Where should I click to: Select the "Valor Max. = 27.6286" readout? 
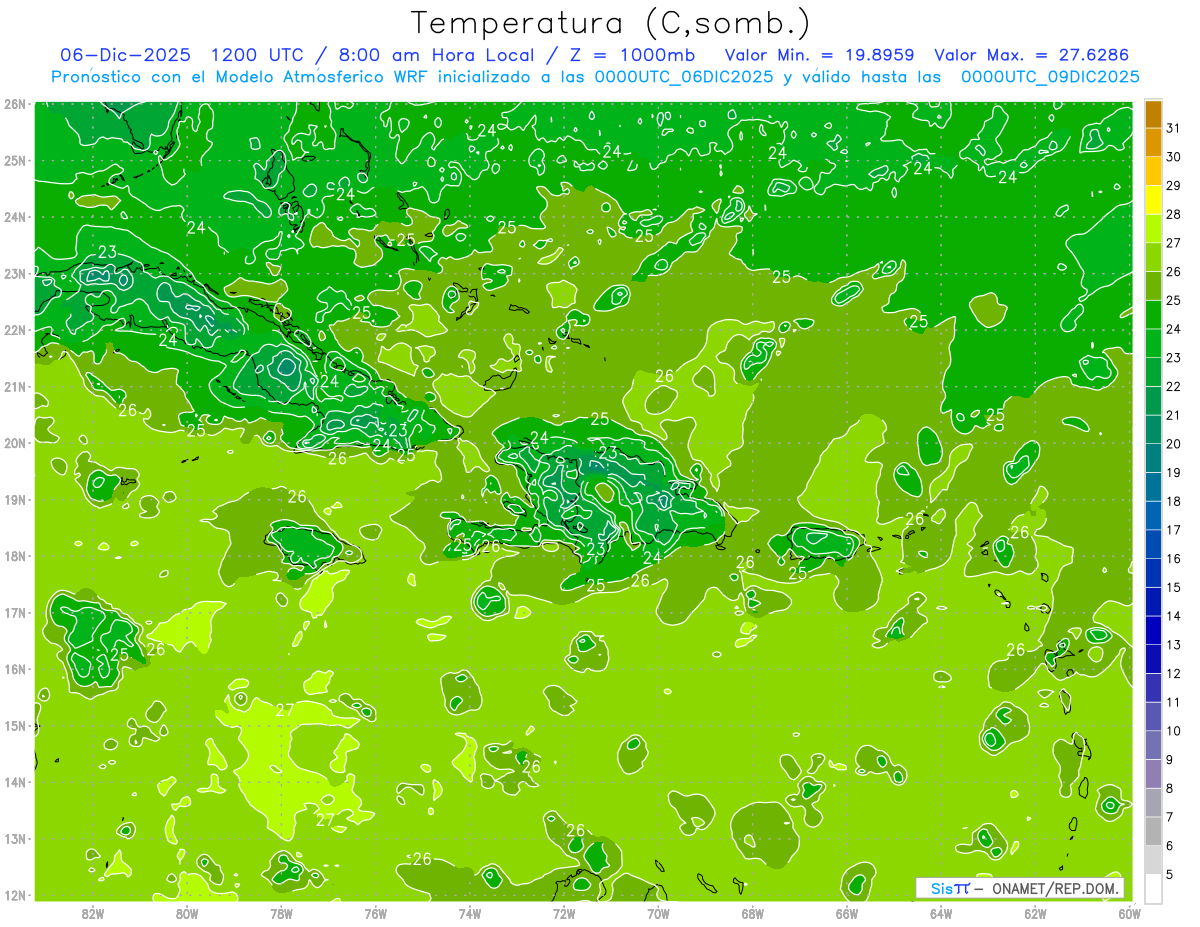(x=1031, y=55)
